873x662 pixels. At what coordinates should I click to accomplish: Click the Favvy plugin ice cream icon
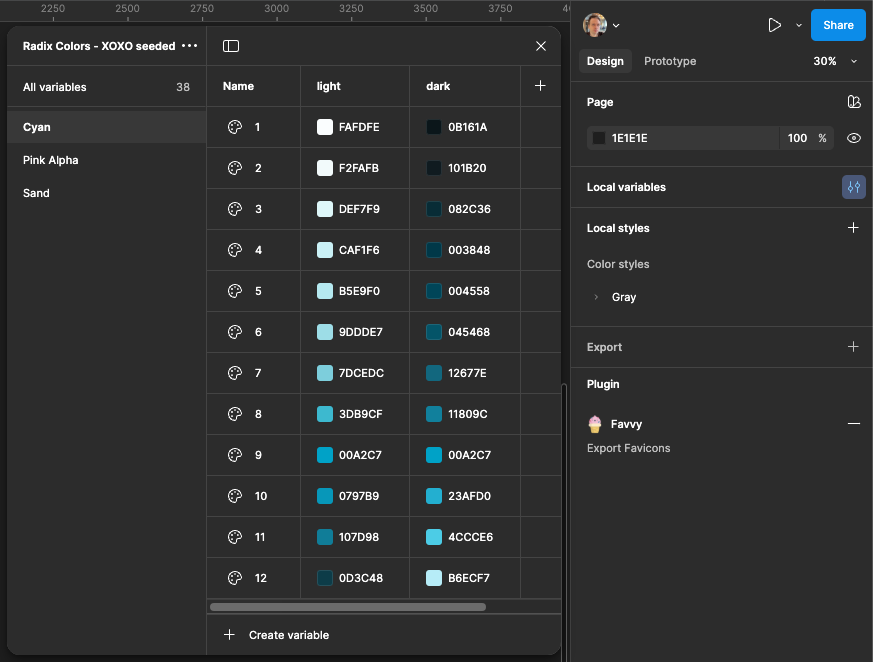point(596,423)
